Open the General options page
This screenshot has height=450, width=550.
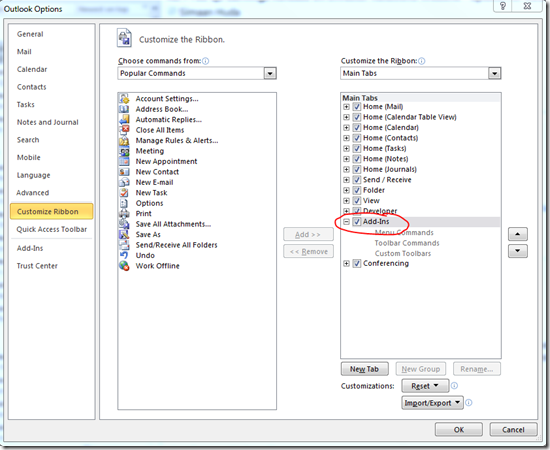[x=30, y=34]
